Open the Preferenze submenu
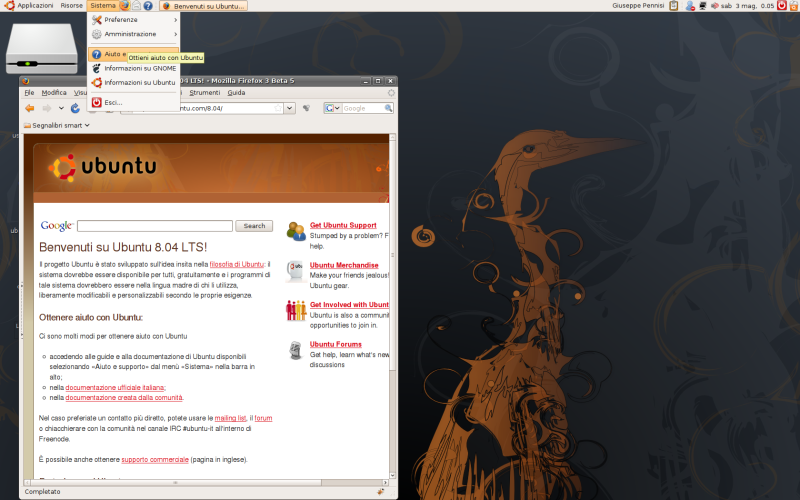This screenshot has width=800, height=500. point(134,19)
